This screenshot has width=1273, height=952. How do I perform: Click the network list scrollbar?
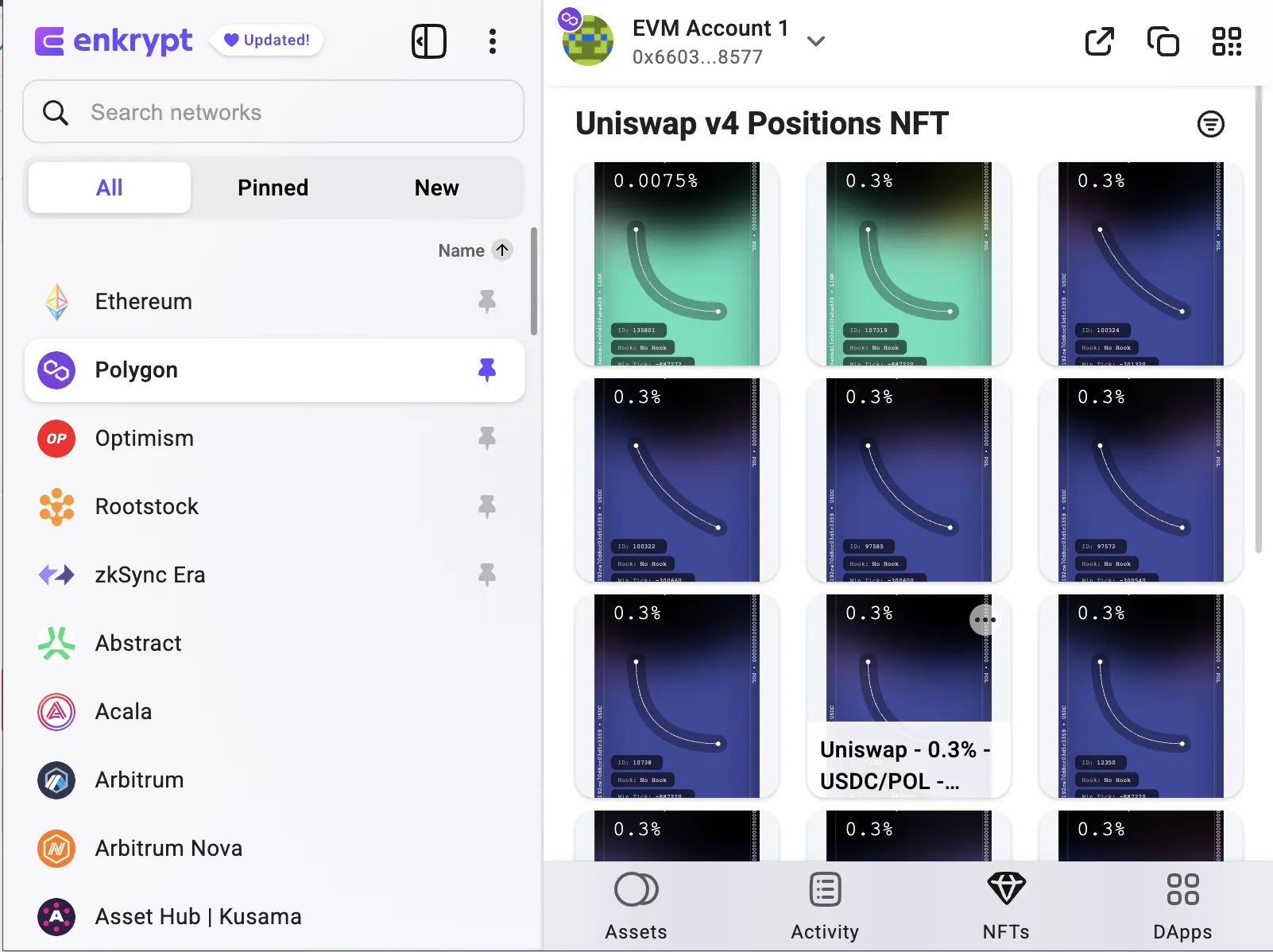[x=534, y=281]
